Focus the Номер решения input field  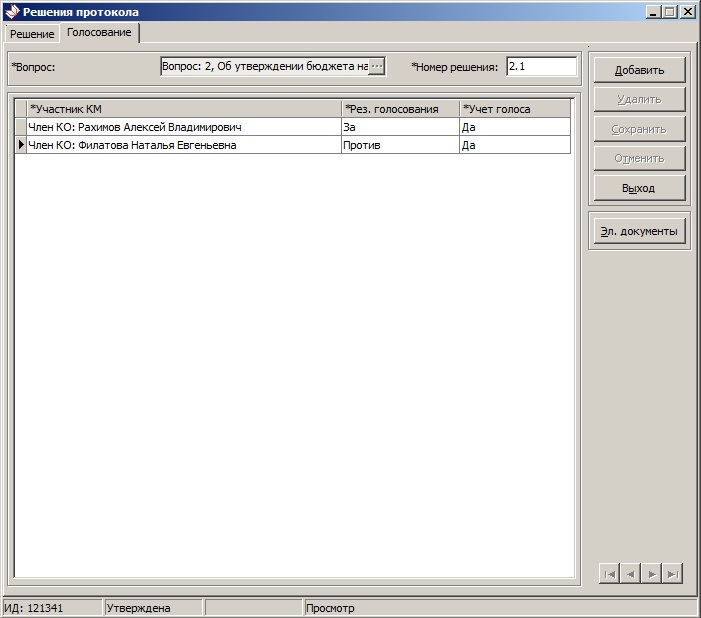click(x=541, y=67)
